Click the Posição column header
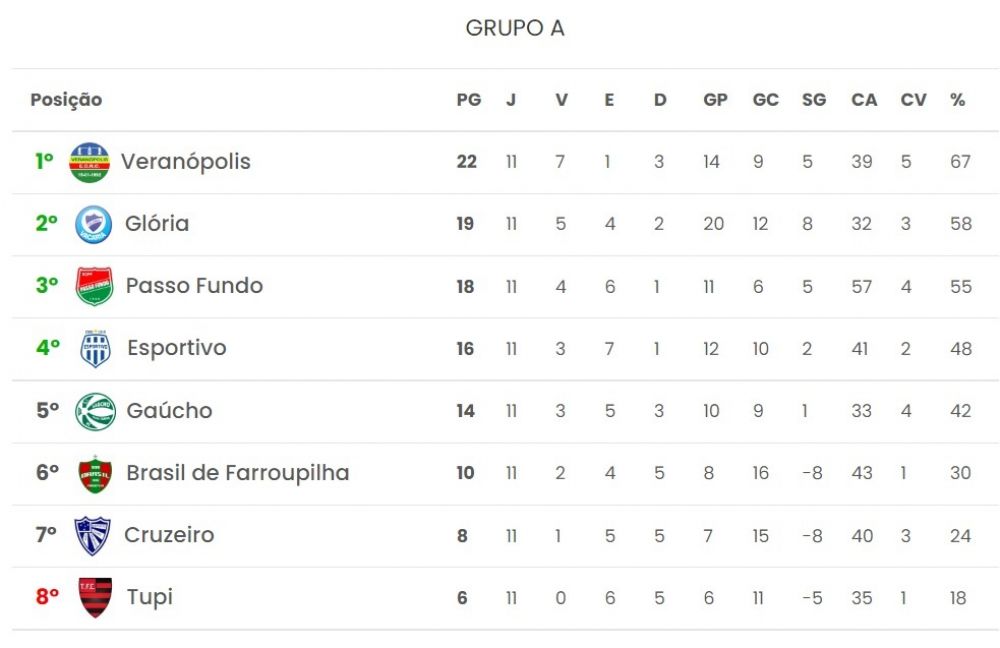The height and width of the screenshot is (648, 1000). [x=66, y=100]
